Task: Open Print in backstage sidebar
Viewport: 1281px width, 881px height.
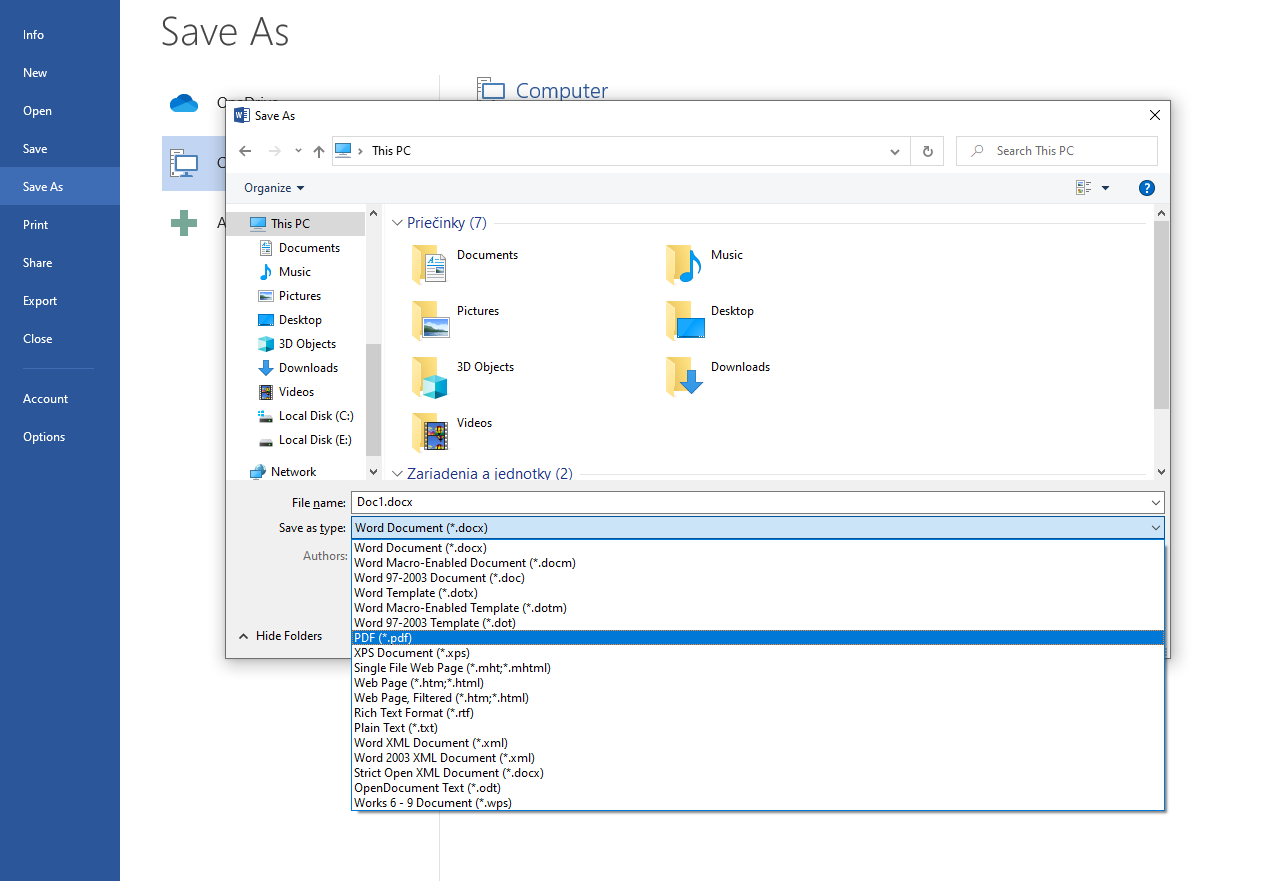Action: coord(60,225)
